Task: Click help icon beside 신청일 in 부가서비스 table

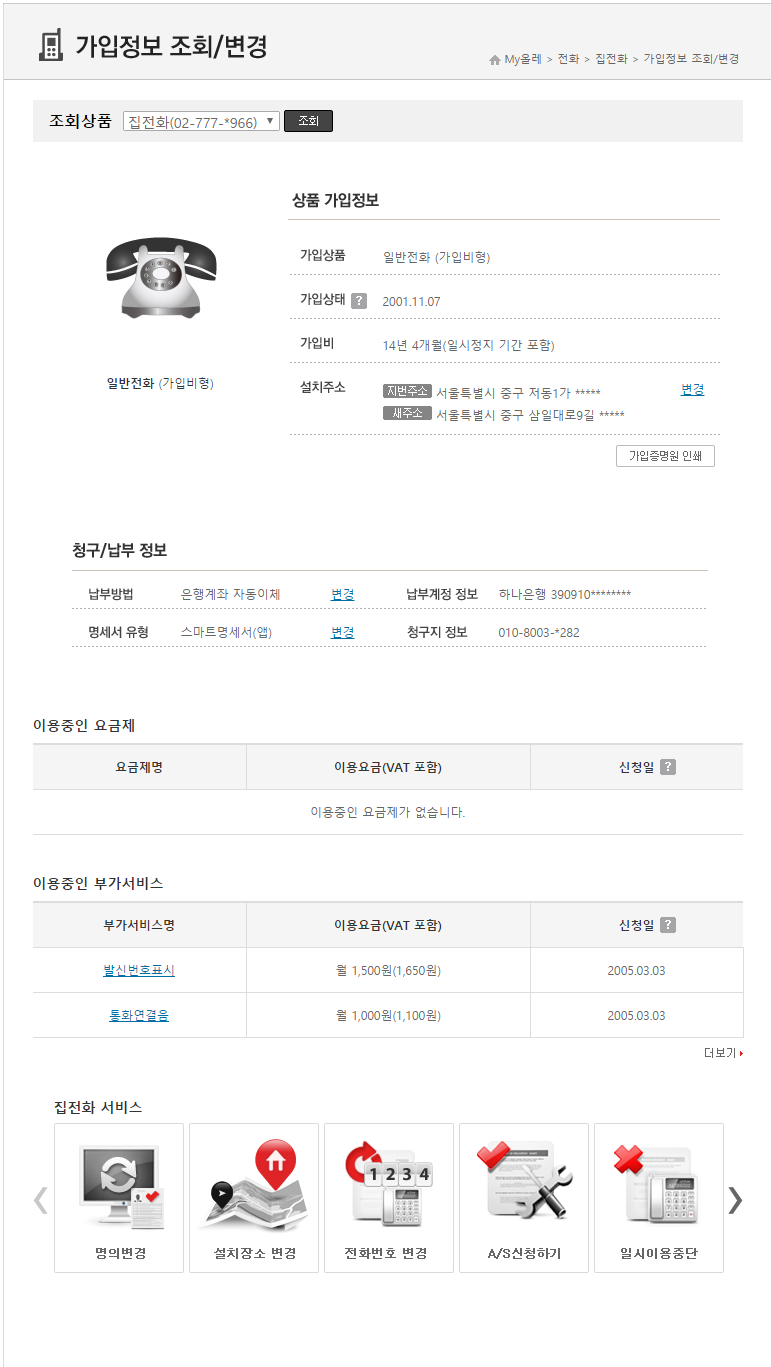Action: pyautogui.click(x=668, y=925)
